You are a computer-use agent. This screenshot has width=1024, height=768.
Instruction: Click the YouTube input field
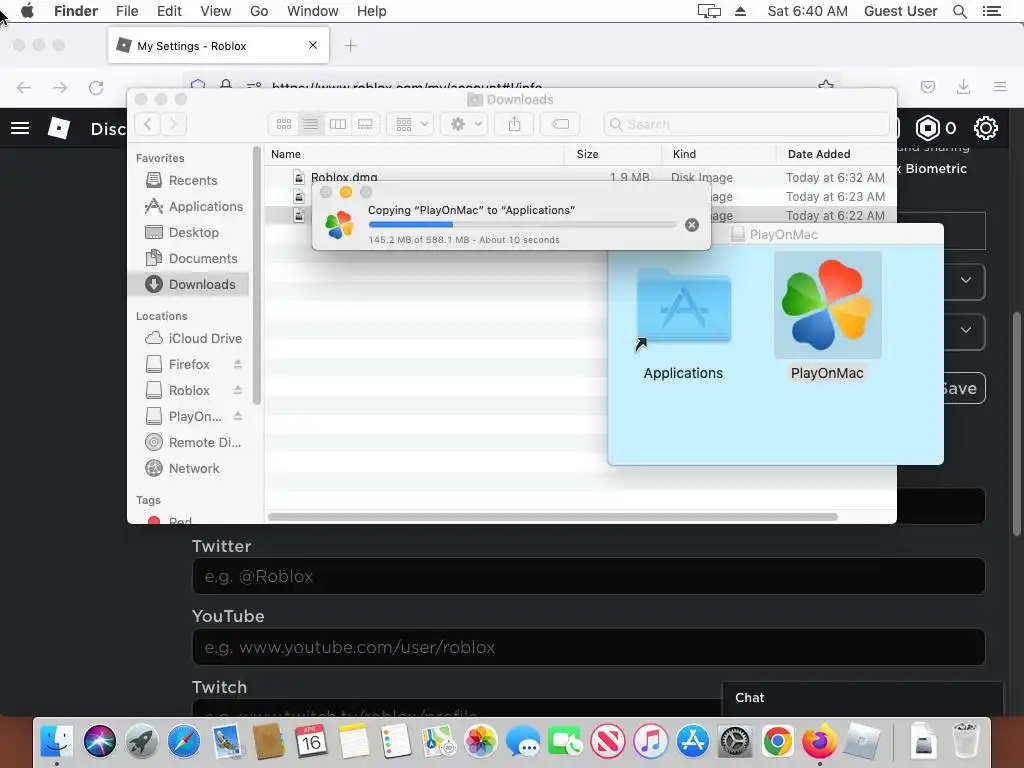[x=588, y=647]
